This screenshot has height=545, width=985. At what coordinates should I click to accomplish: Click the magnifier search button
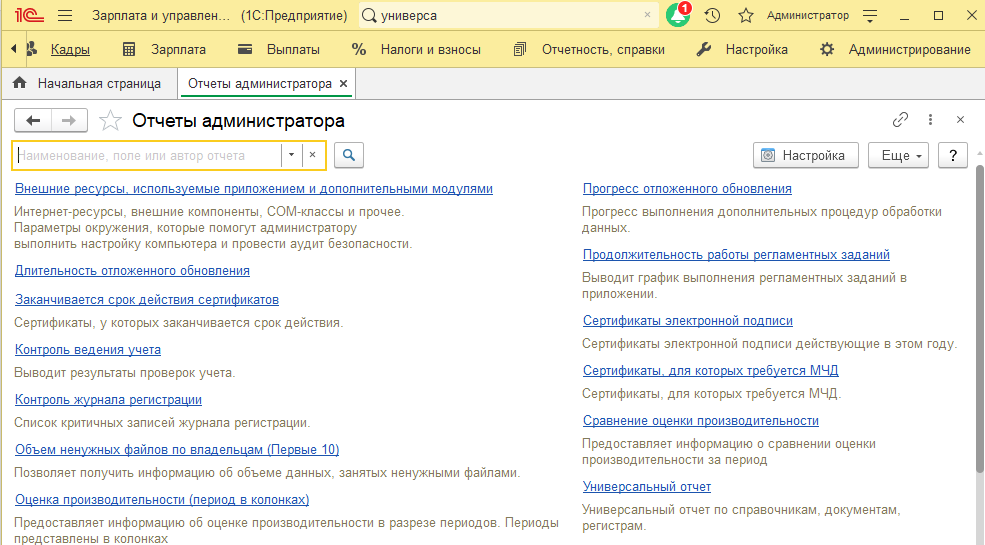pyautogui.click(x=348, y=155)
